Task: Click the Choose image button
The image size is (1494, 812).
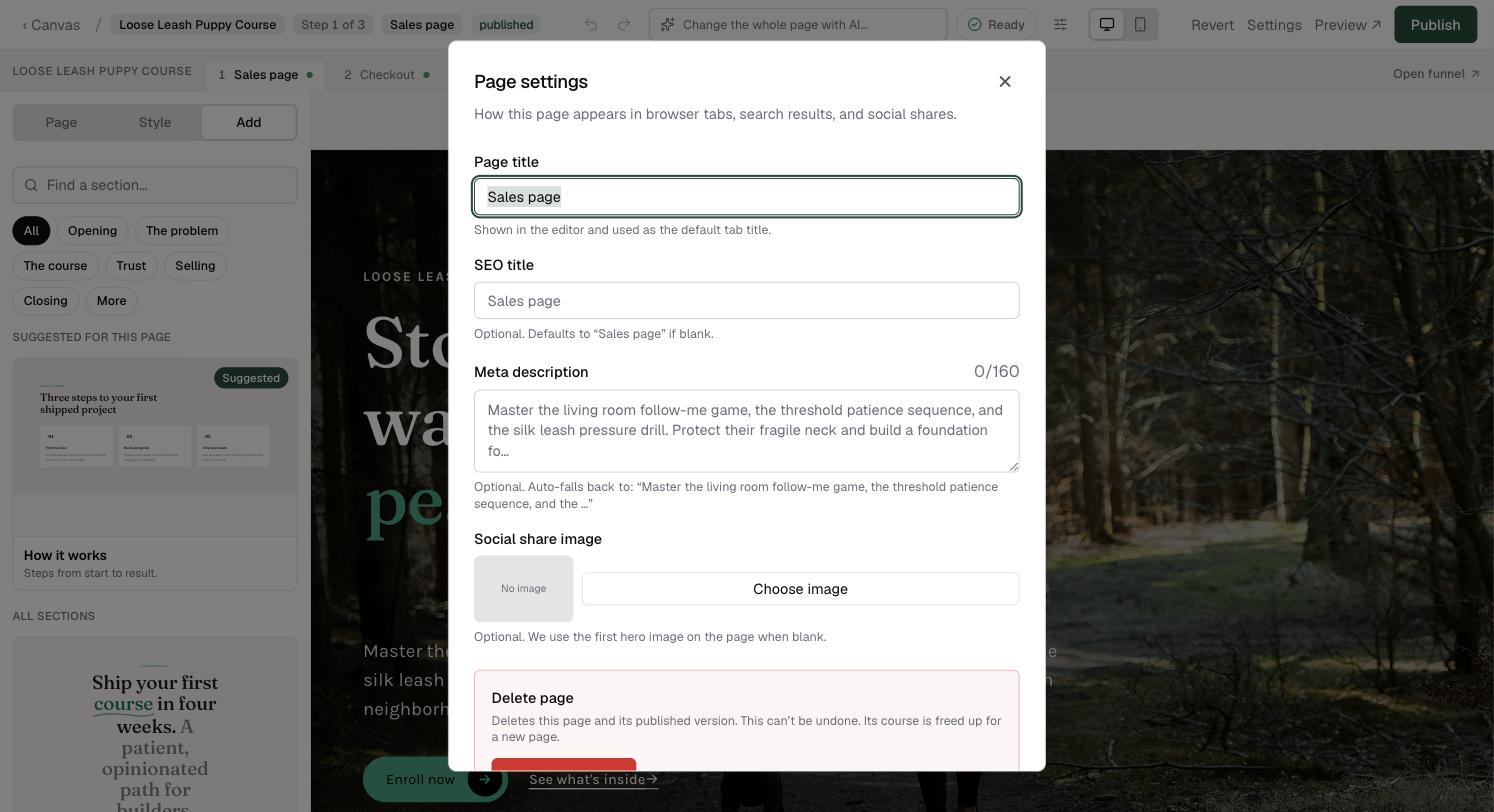Action: coord(800,589)
